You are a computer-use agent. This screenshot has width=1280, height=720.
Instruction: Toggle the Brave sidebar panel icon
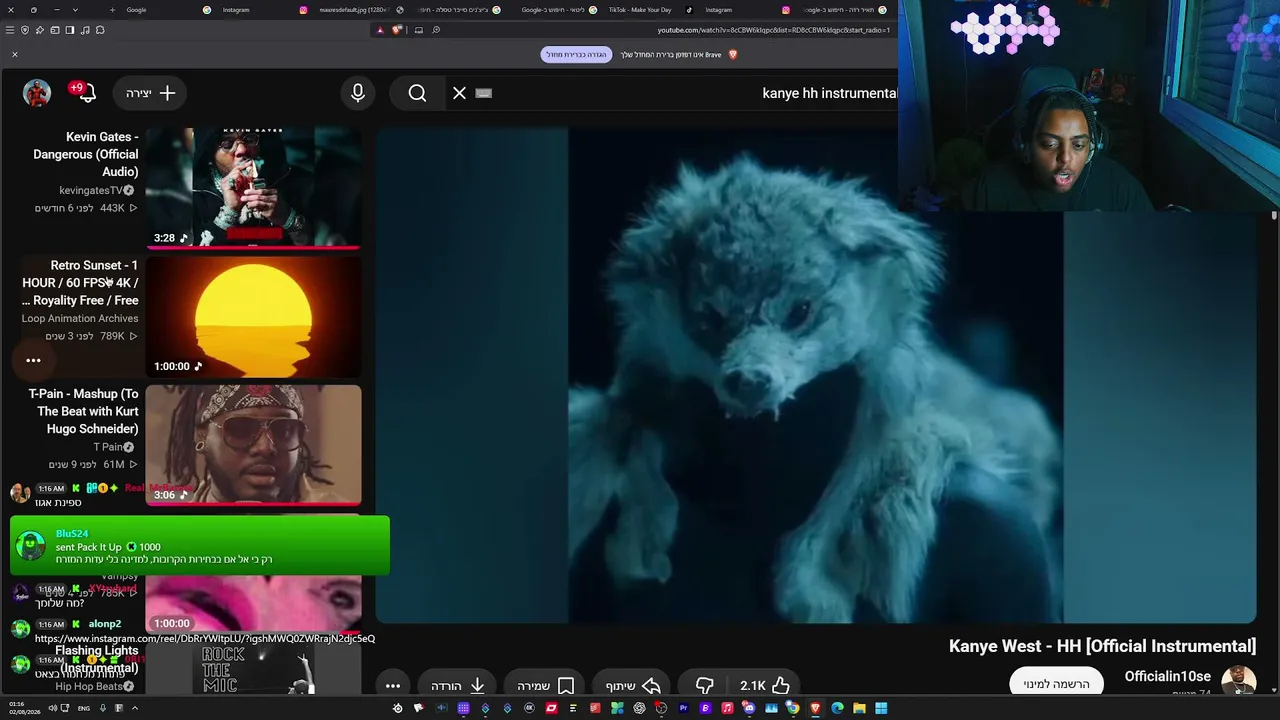point(70,30)
